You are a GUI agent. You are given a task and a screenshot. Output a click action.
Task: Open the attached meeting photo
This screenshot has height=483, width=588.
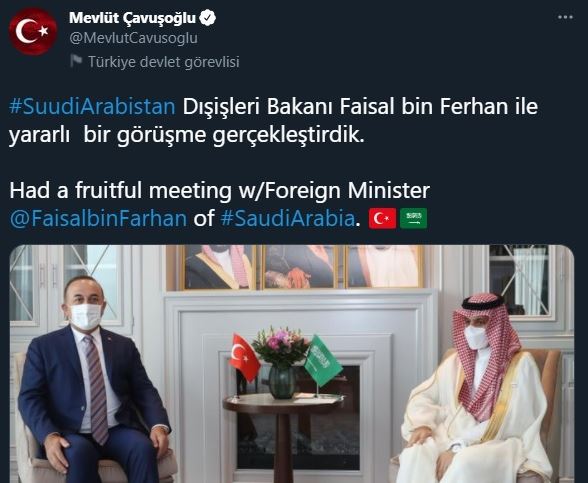292,364
